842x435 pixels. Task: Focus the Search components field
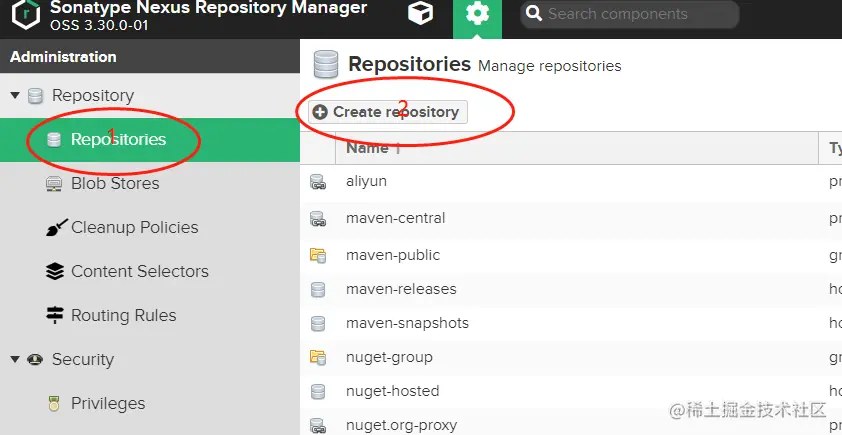pos(629,14)
